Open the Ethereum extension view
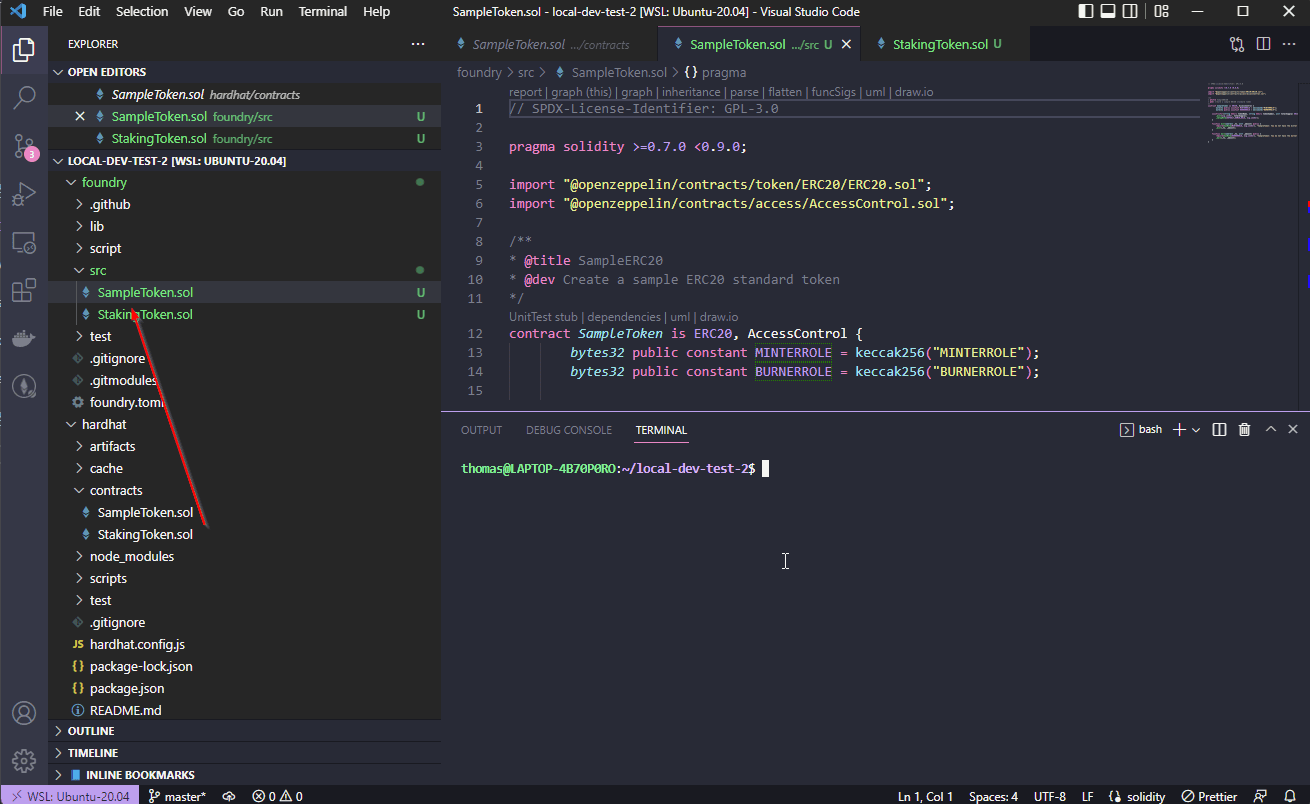The height and width of the screenshot is (804, 1310). (x=24, y=386)
